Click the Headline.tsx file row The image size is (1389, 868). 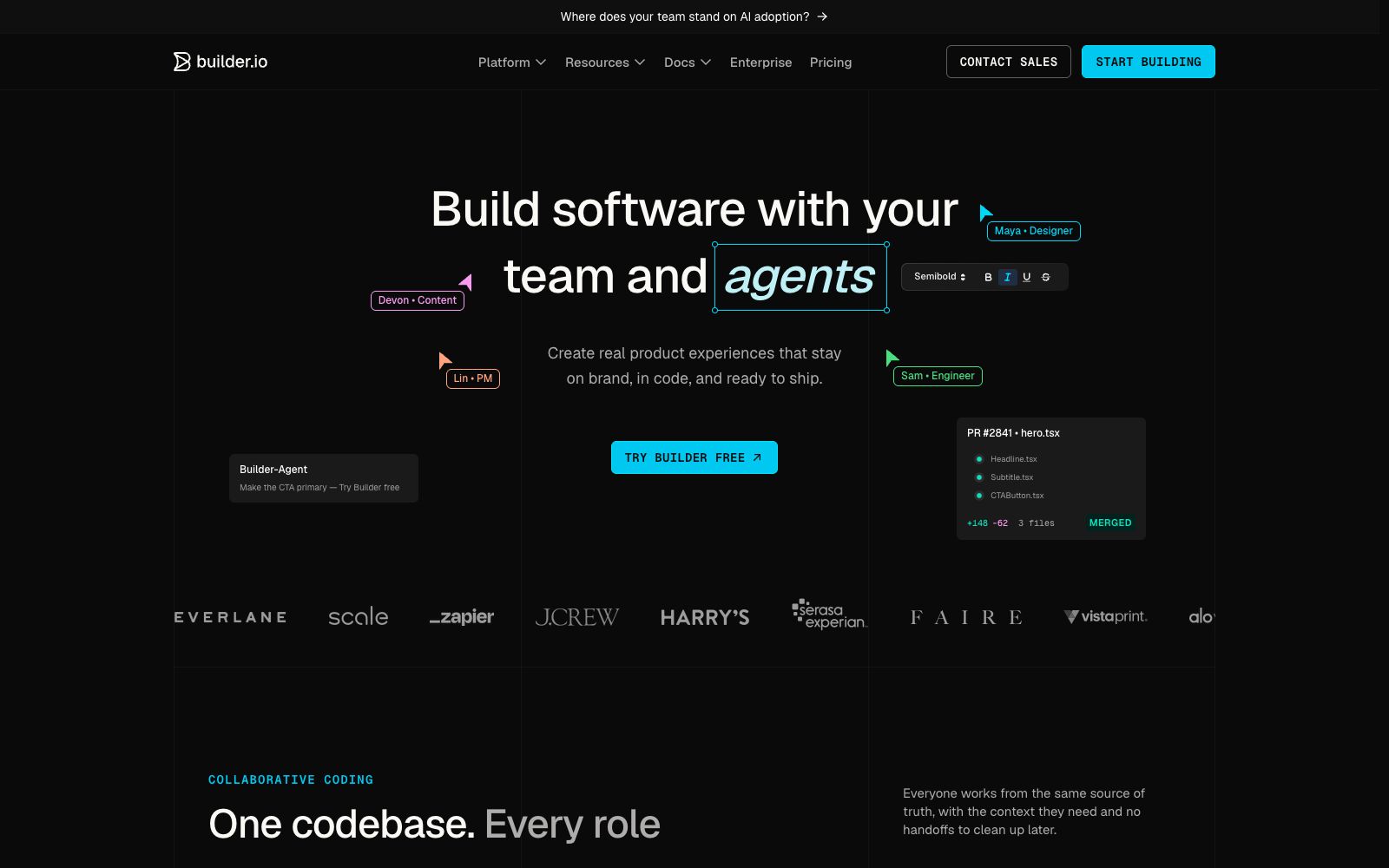(1007, 459)
